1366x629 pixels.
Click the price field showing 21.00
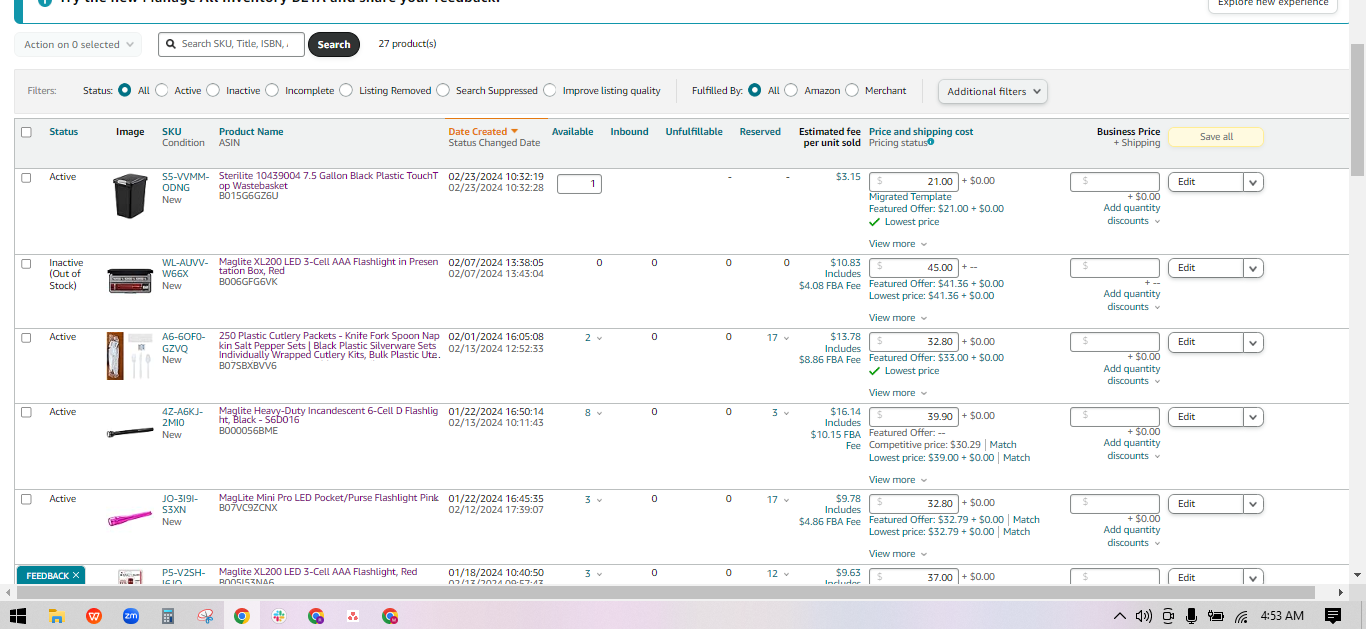pos(914,182)
